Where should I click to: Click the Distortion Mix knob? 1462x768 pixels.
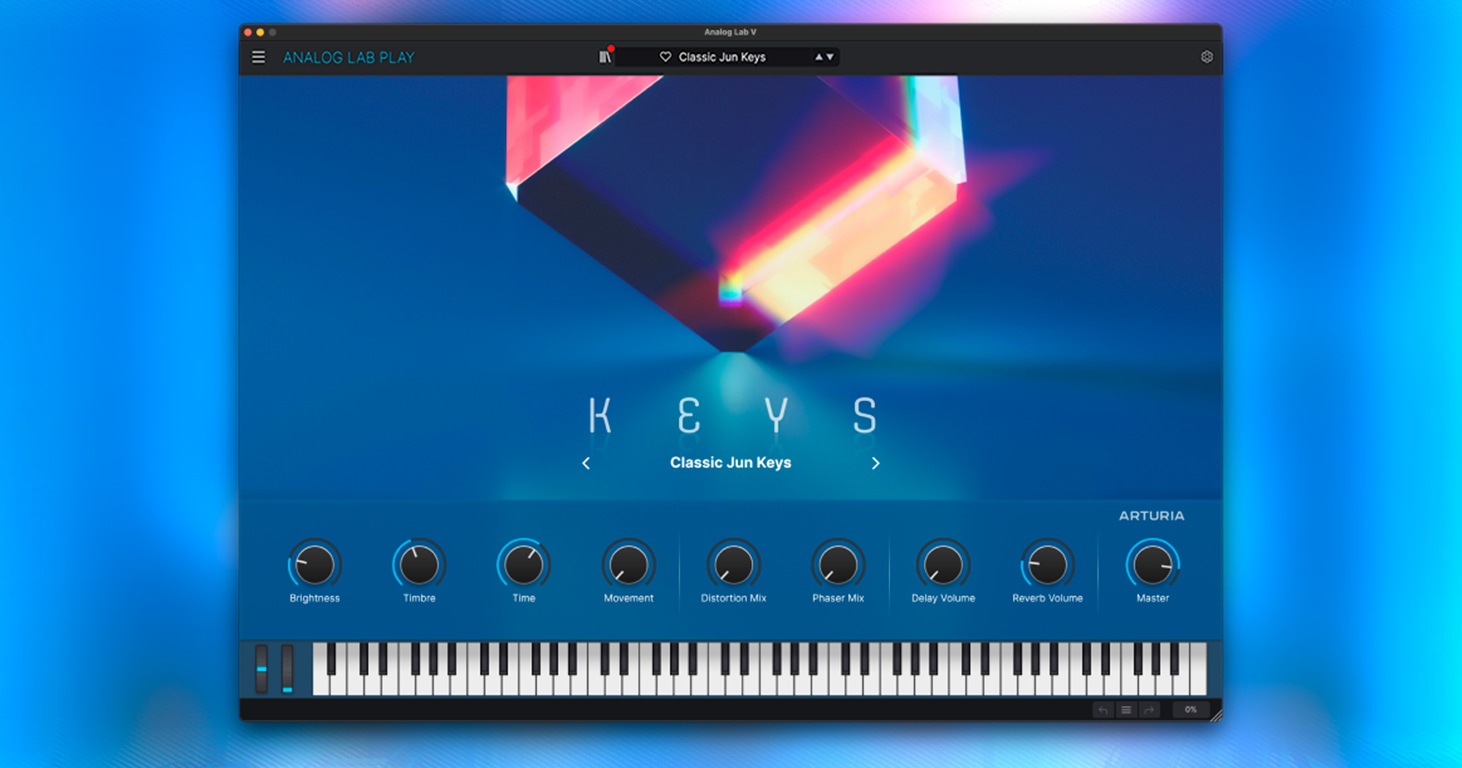point(734,565)
